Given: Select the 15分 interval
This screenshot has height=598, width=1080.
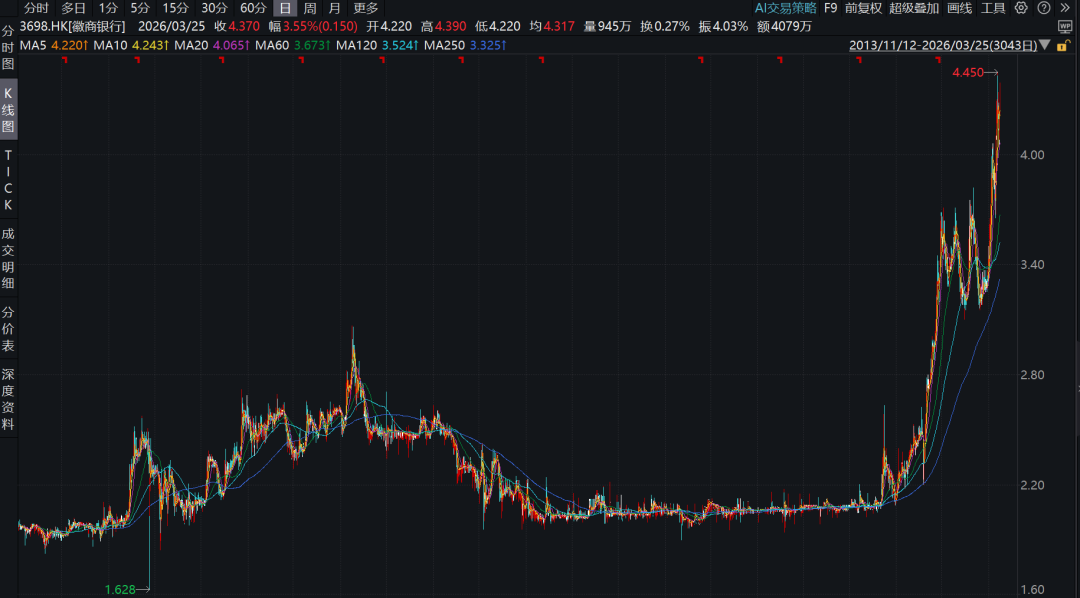Looking at the screenshot, I should coord(176,8).
